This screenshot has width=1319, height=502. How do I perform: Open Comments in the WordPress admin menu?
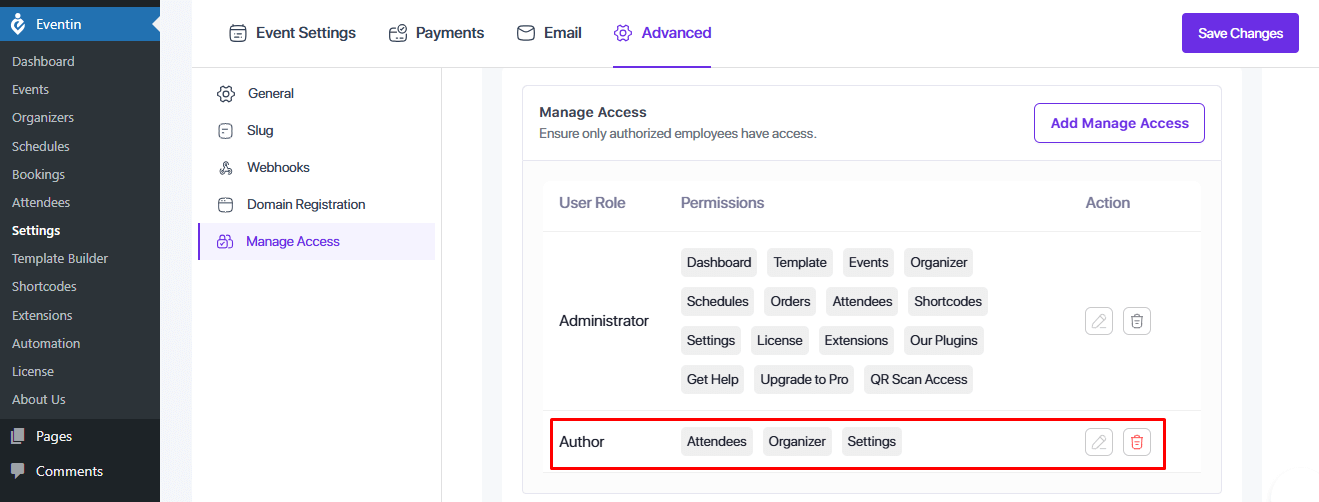click(69, 471)
